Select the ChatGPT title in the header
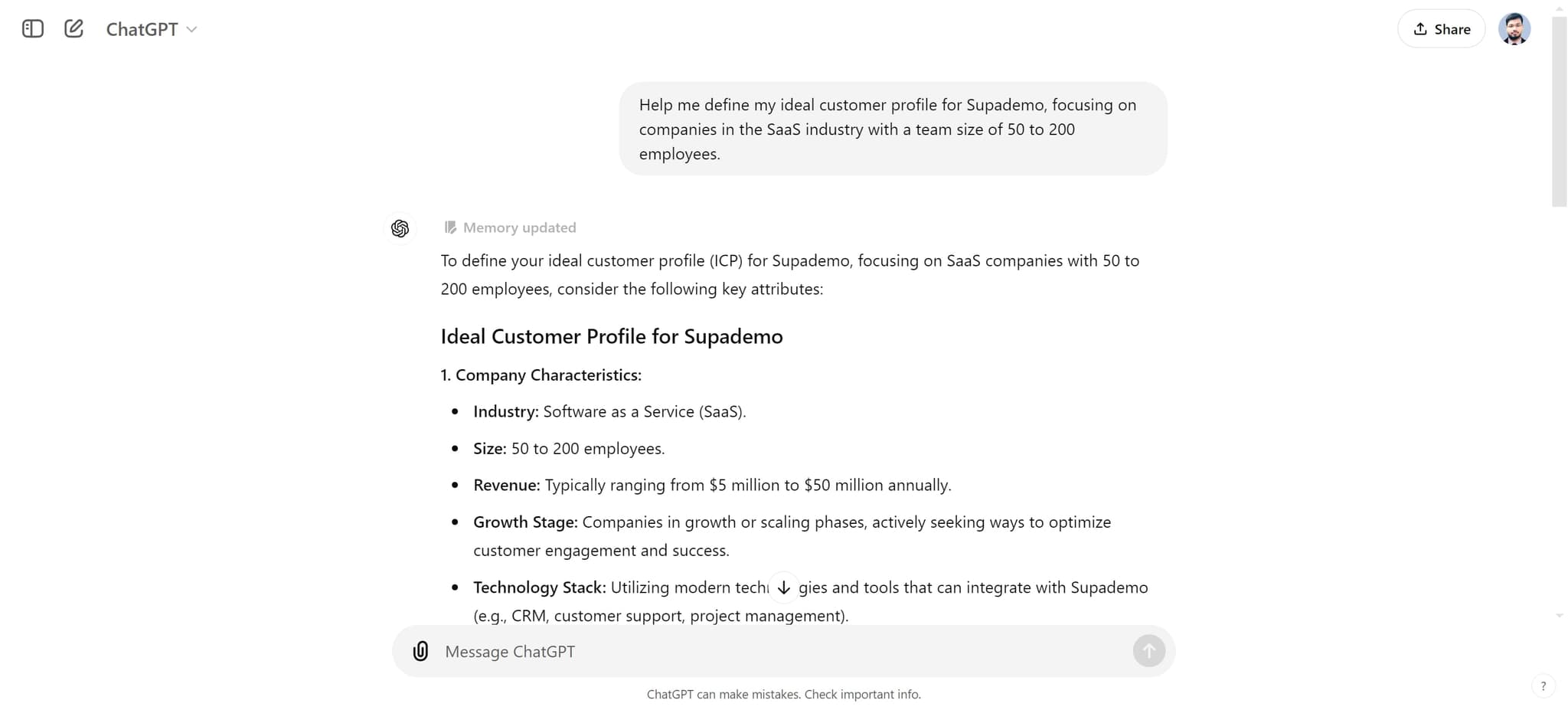The width and height of the screenshot is (1568, 710). pyautogui.click(x=141, y=29)
